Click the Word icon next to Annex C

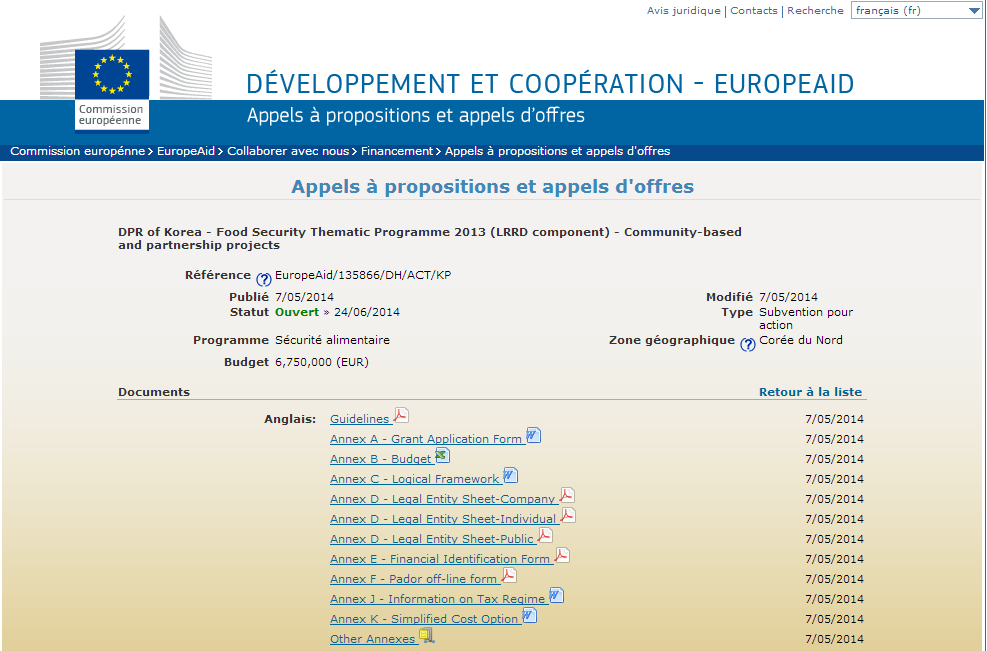[x=510, y=476]
